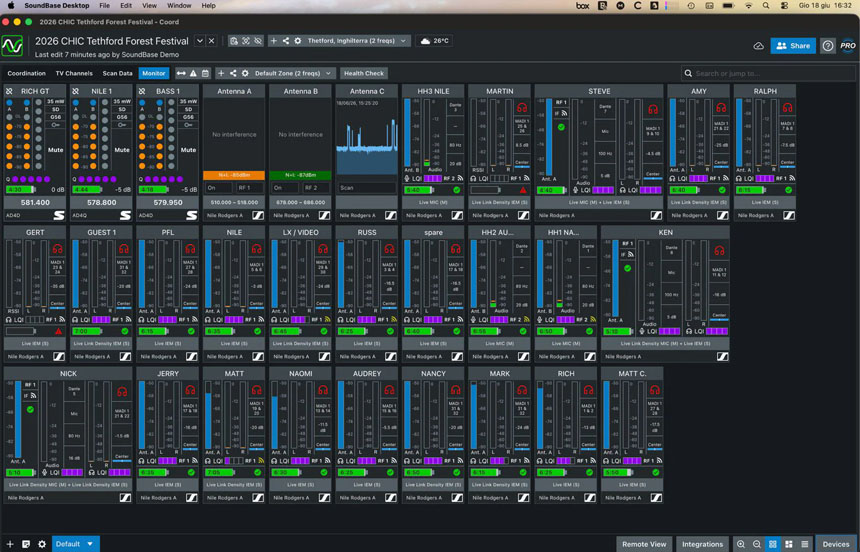Expand the project title dropdown chevron
The image size is (860, 552).
(200, 41)
